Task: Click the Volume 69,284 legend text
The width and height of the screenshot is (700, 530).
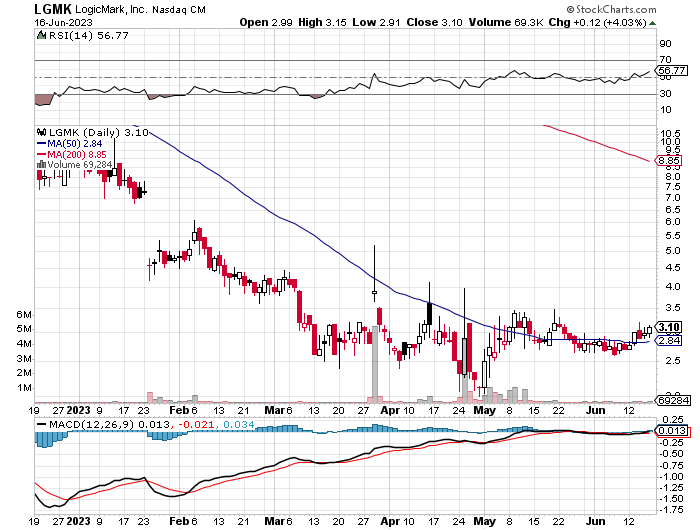Action: tap(79, 164)
